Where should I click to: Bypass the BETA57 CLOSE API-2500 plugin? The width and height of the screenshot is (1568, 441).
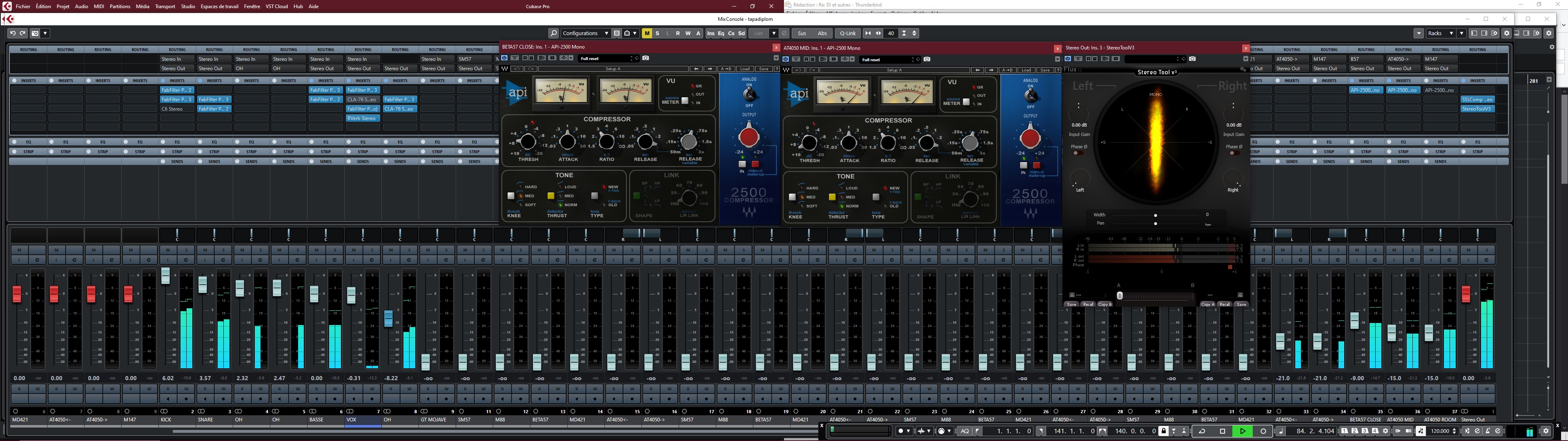[505, 58]
